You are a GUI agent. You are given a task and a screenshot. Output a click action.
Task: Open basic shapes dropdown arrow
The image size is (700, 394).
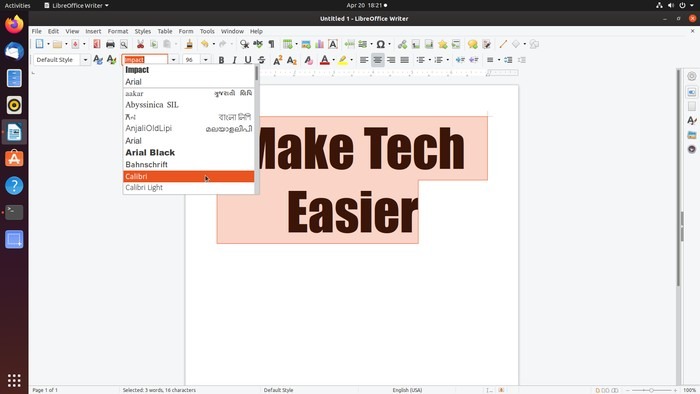point(525,44)
